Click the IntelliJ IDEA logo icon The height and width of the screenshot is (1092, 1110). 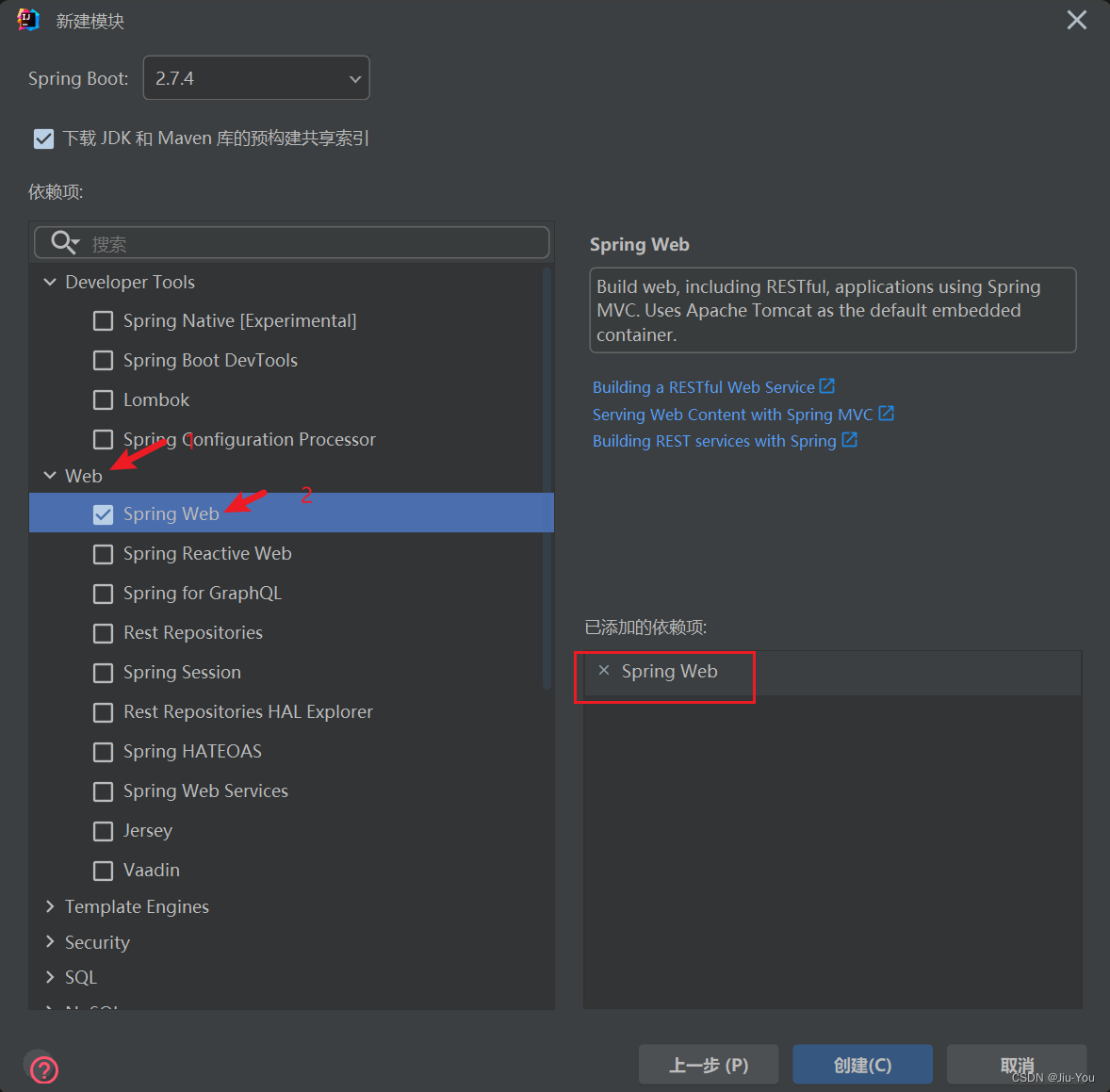(x=27, y=20)
